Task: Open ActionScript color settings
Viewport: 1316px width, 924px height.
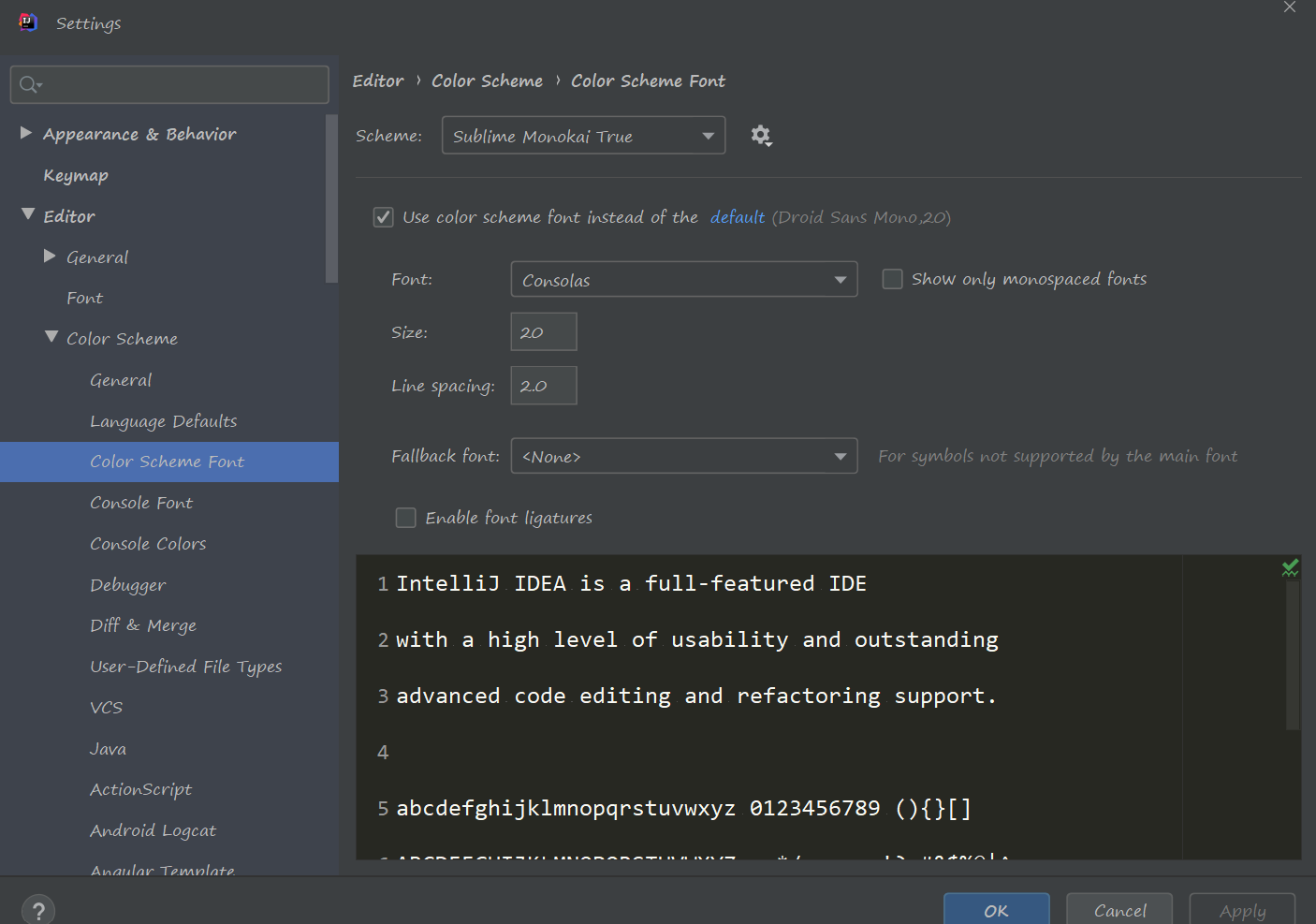Action: [x=140, y=789]
